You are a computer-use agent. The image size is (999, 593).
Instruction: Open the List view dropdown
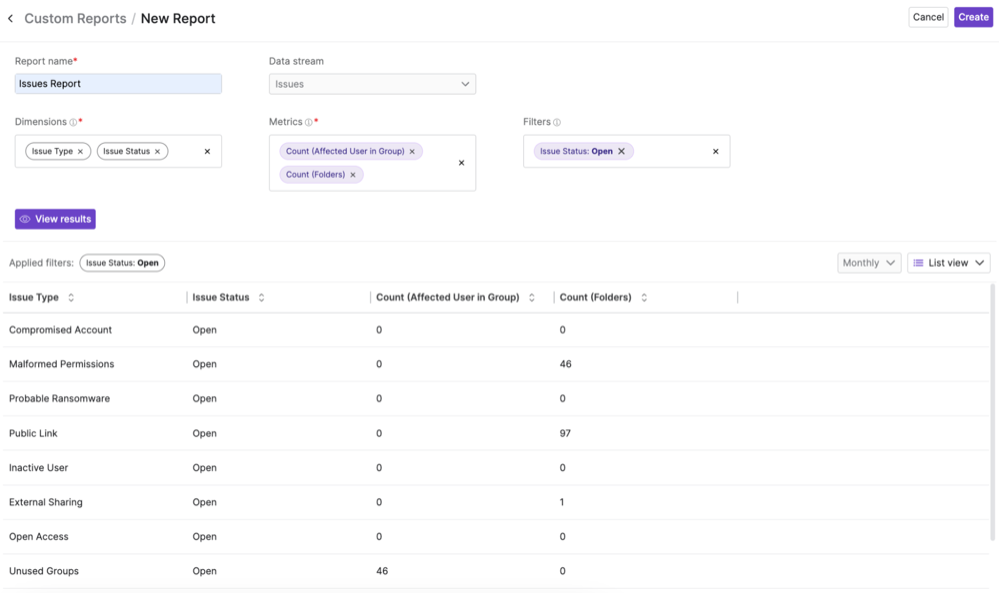948,263
